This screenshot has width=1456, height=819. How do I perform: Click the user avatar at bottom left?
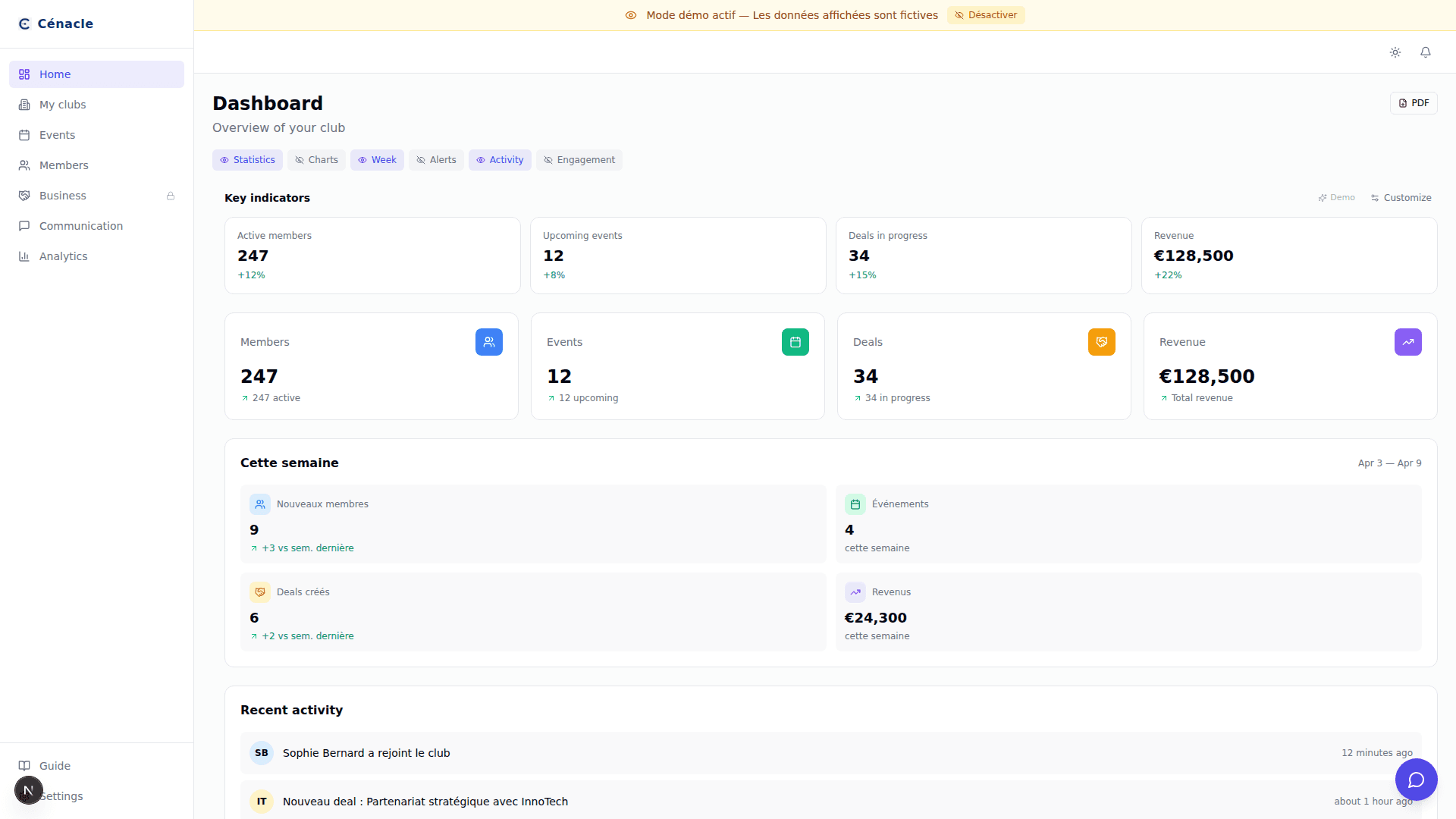point(28,790)
